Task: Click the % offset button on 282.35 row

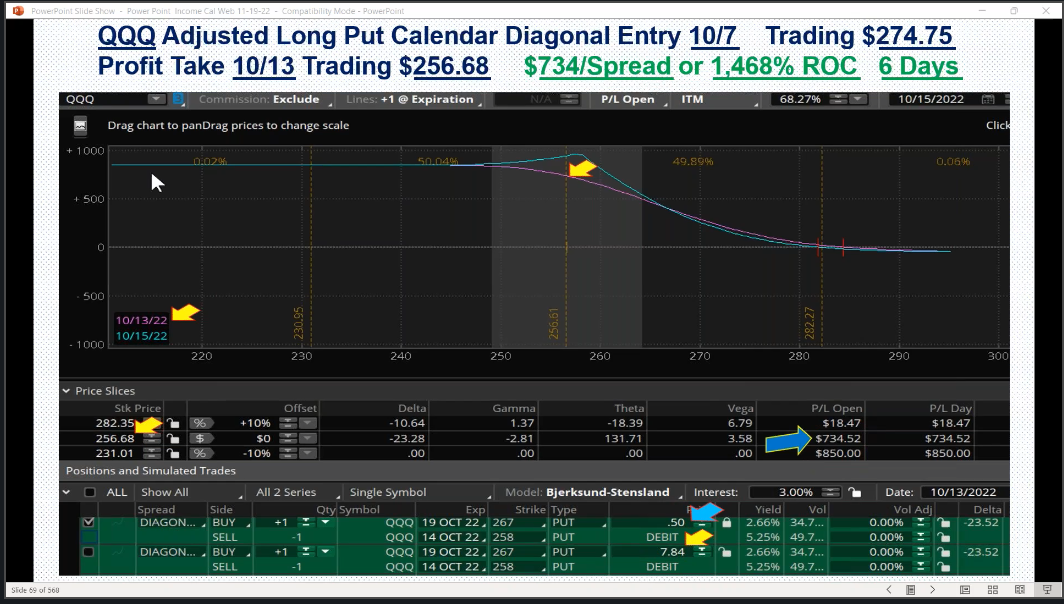Action: click(200, 423)
